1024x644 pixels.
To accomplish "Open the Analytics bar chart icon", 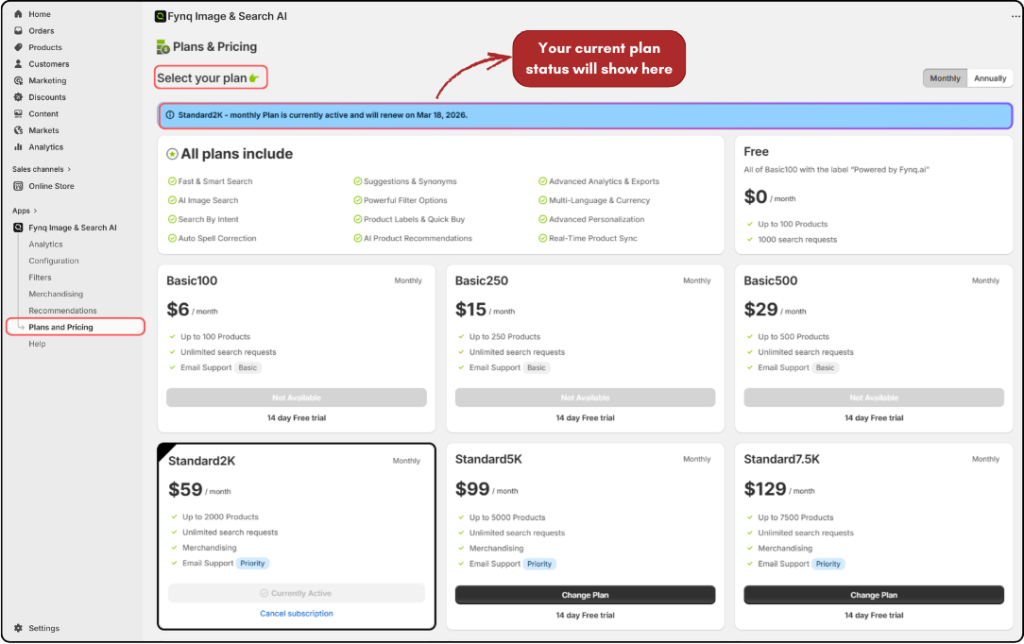I will click(x=18, y=147).
